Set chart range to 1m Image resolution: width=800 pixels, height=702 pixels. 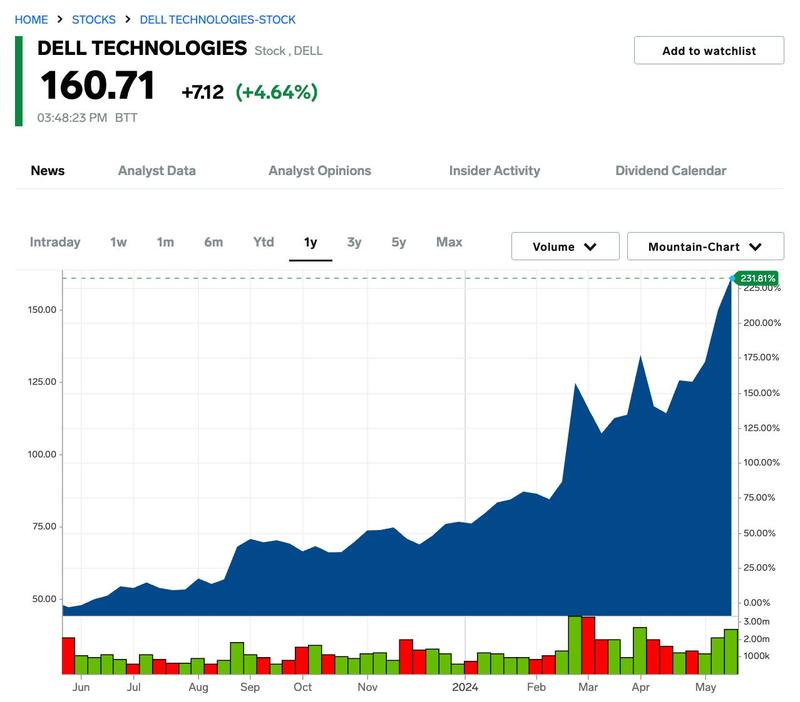click(x=165, y=242)
